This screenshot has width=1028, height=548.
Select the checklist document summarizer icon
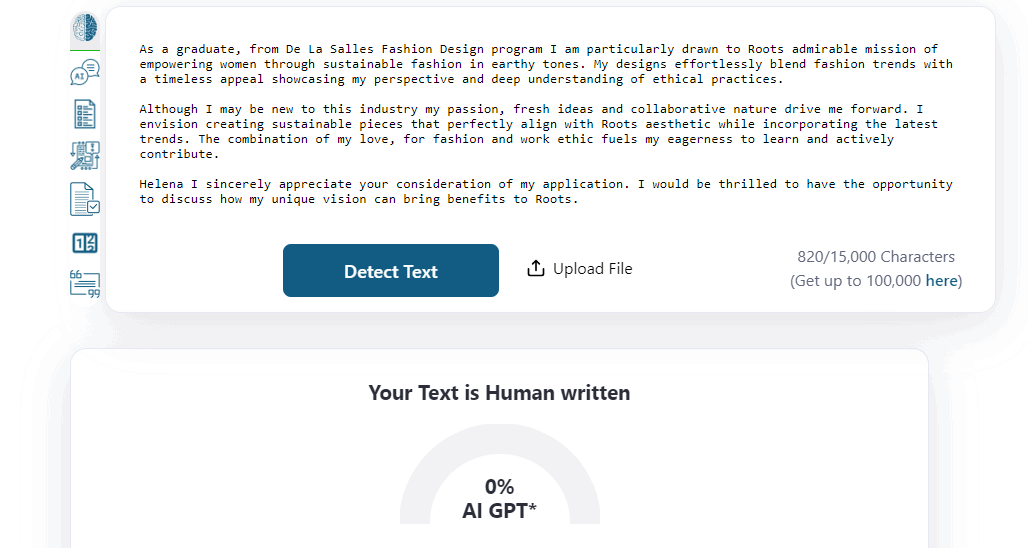coord(85,114)
